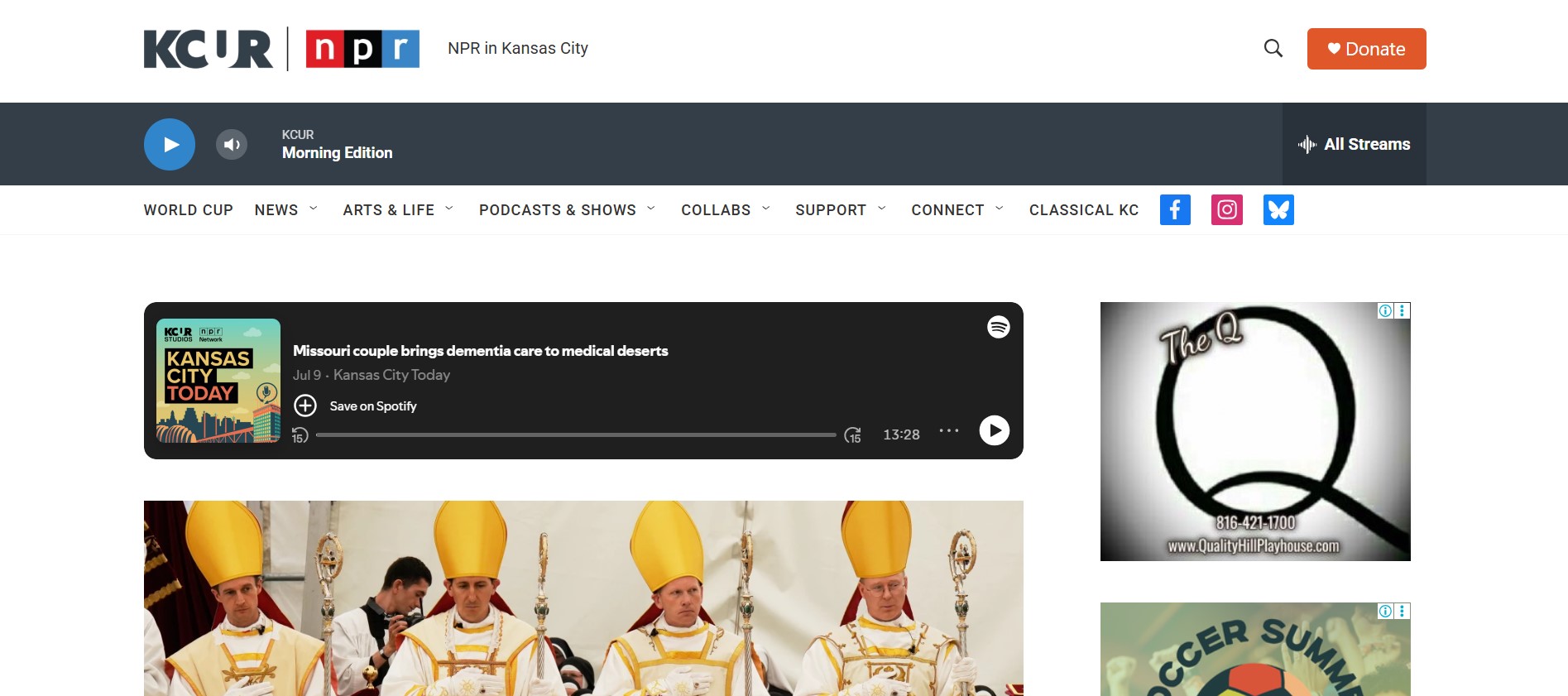This screenshot has height=696, width=1568.
Task: Click the KCUR station label in player
Action: [298, 135]
